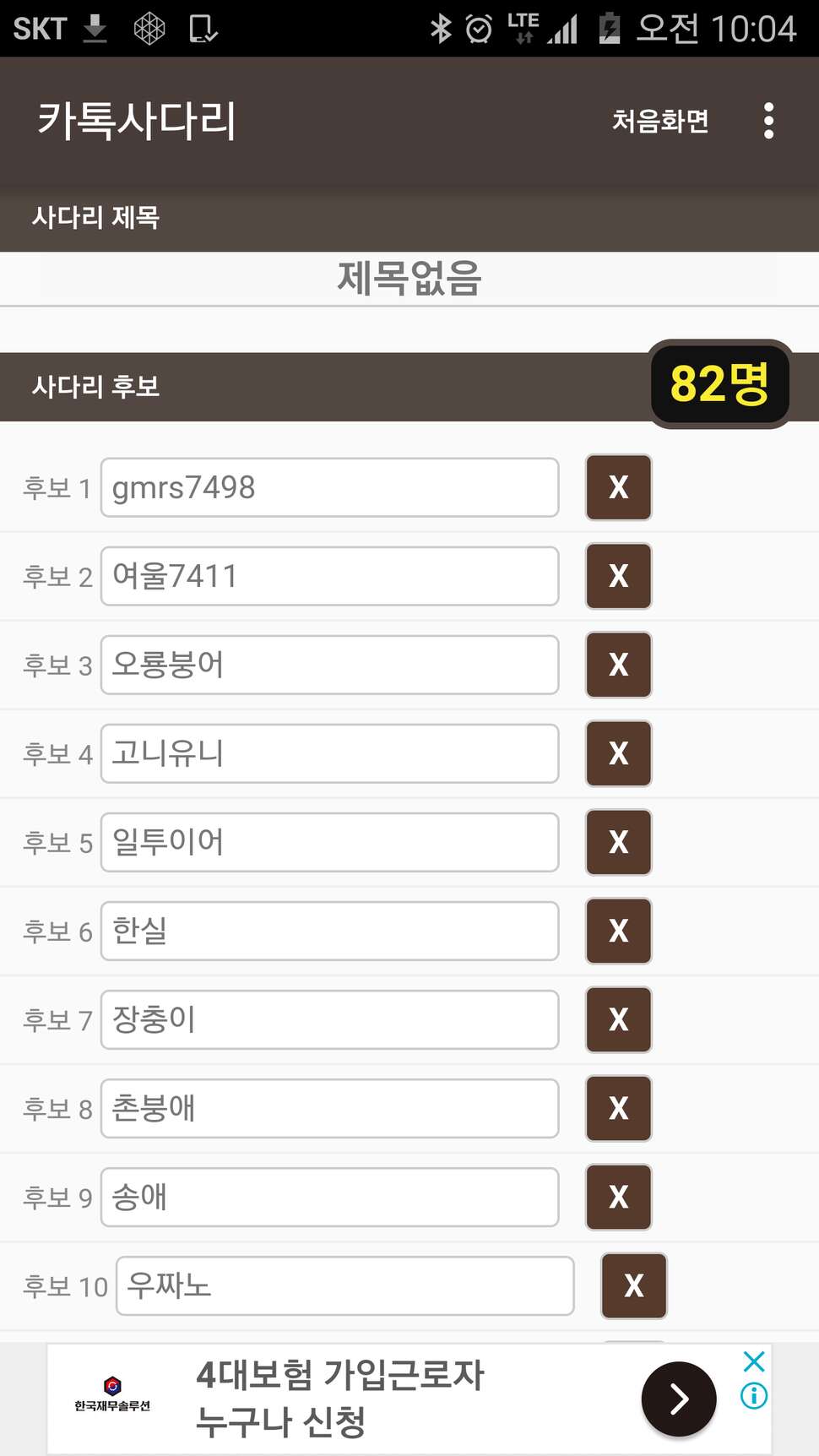
Task: Remove candidate 1 gmrs7498 with X
Action: pos(619,487)
